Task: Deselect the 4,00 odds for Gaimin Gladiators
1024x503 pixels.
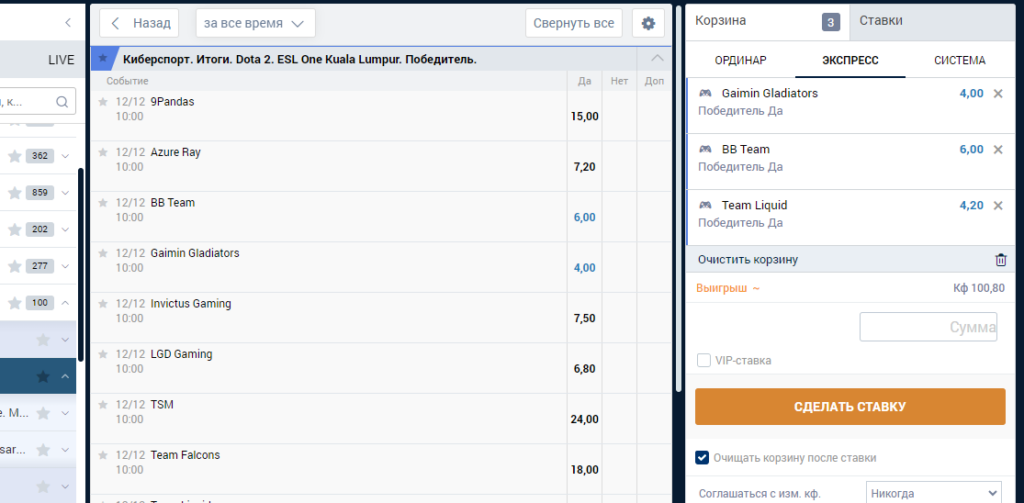Action: (584, 267)
